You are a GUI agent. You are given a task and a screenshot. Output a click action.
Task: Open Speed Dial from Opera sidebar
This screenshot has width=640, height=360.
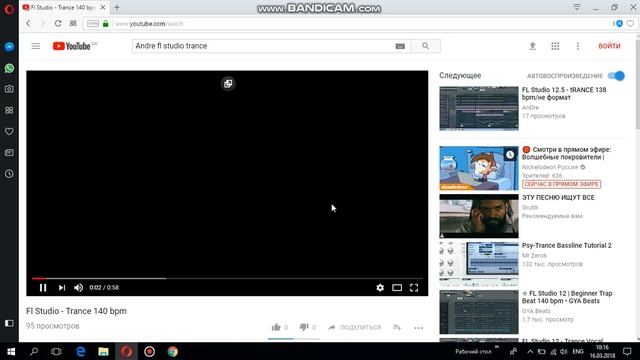point(9,110)
